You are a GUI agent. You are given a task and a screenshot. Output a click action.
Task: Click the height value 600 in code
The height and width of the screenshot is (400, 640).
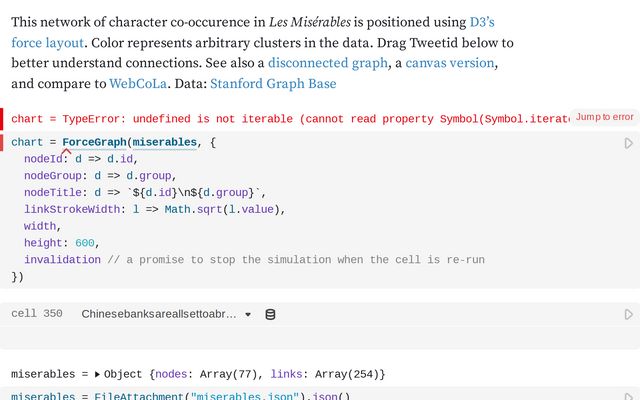[85, 243]
